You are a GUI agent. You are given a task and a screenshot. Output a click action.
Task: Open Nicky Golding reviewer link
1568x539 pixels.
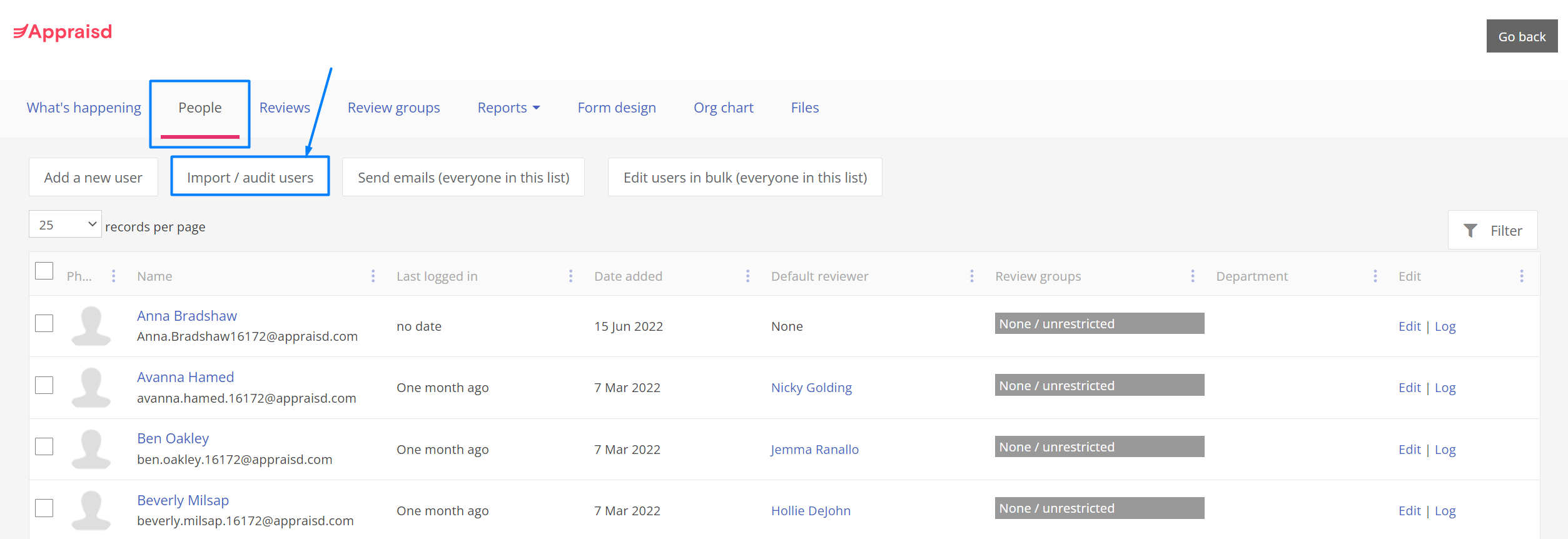click(811, 388)
